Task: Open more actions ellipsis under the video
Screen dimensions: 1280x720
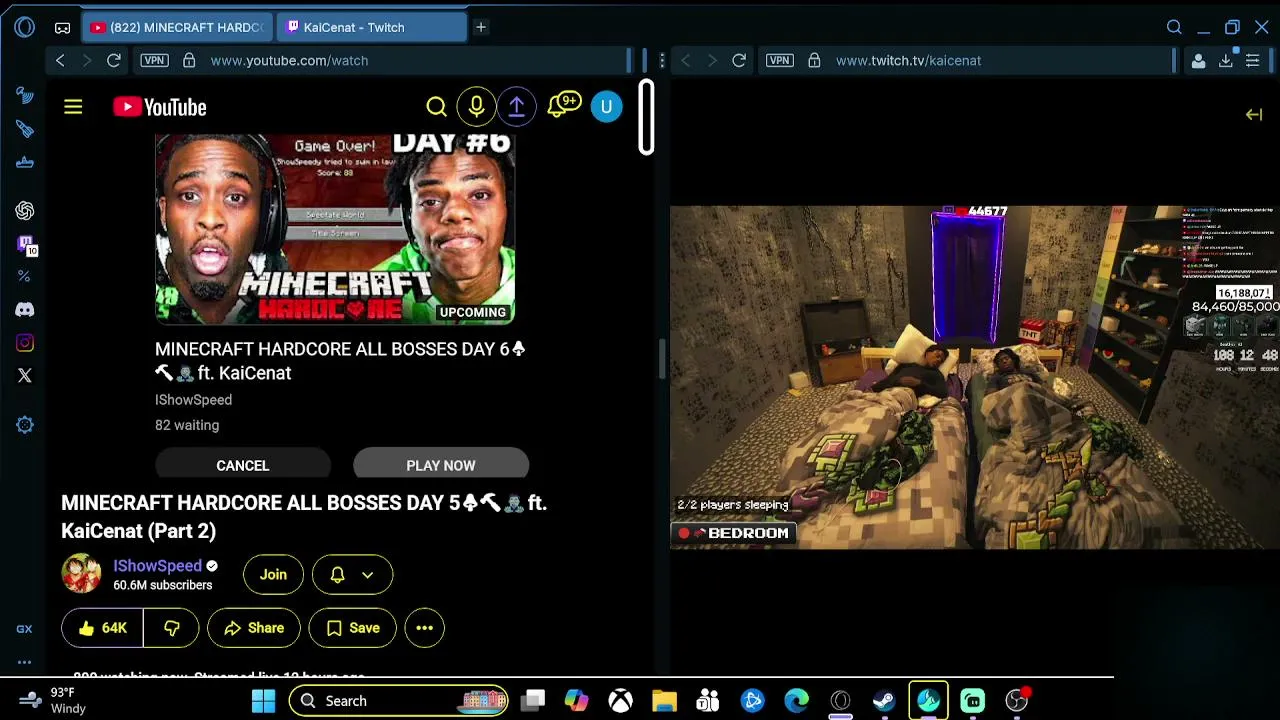Action: (x=424, y=628)
